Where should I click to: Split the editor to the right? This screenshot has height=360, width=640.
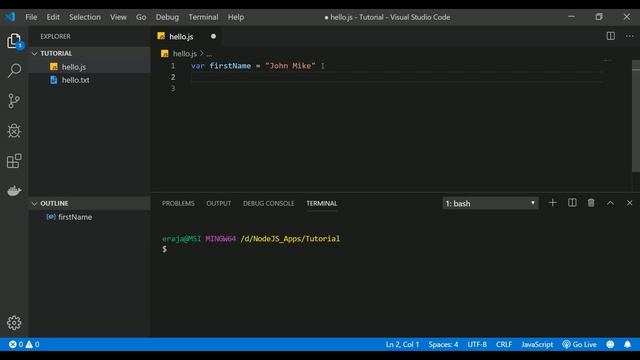coord(611,36)
